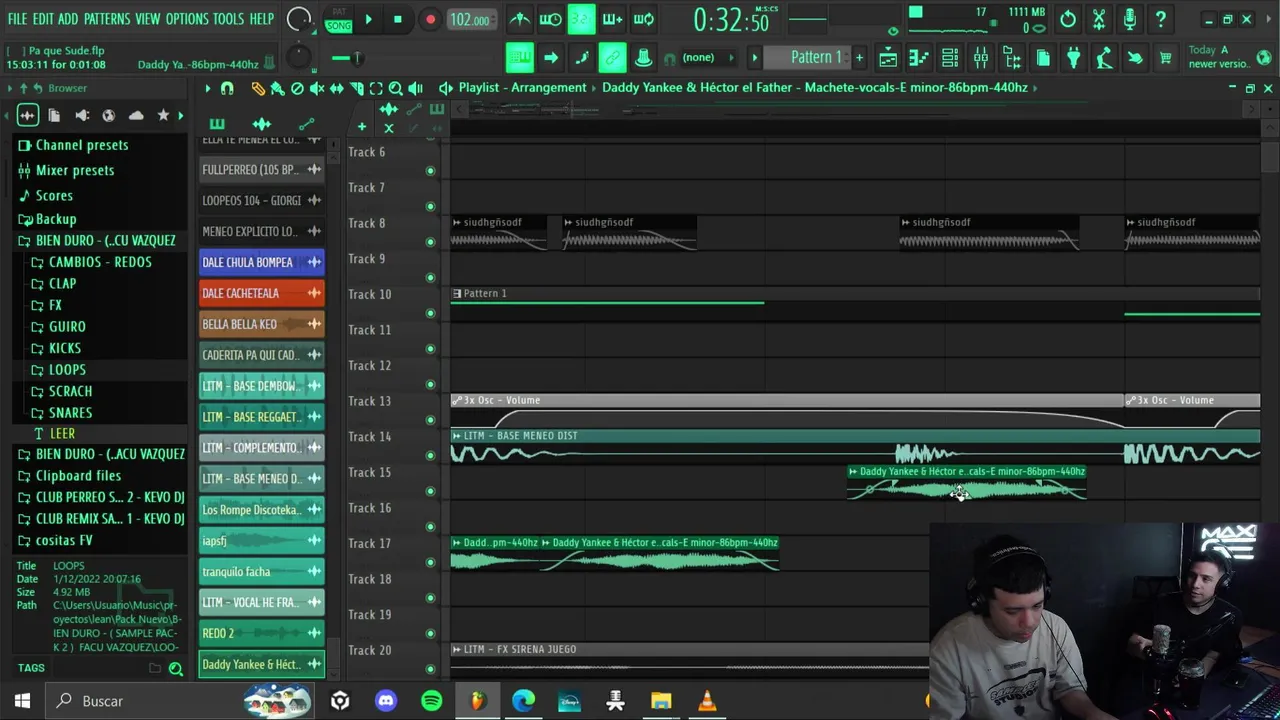Image resolution: width=1280 pixels, height=720 pixels.
Task: Open the OPTIONS menu
Action: point(187,19)
